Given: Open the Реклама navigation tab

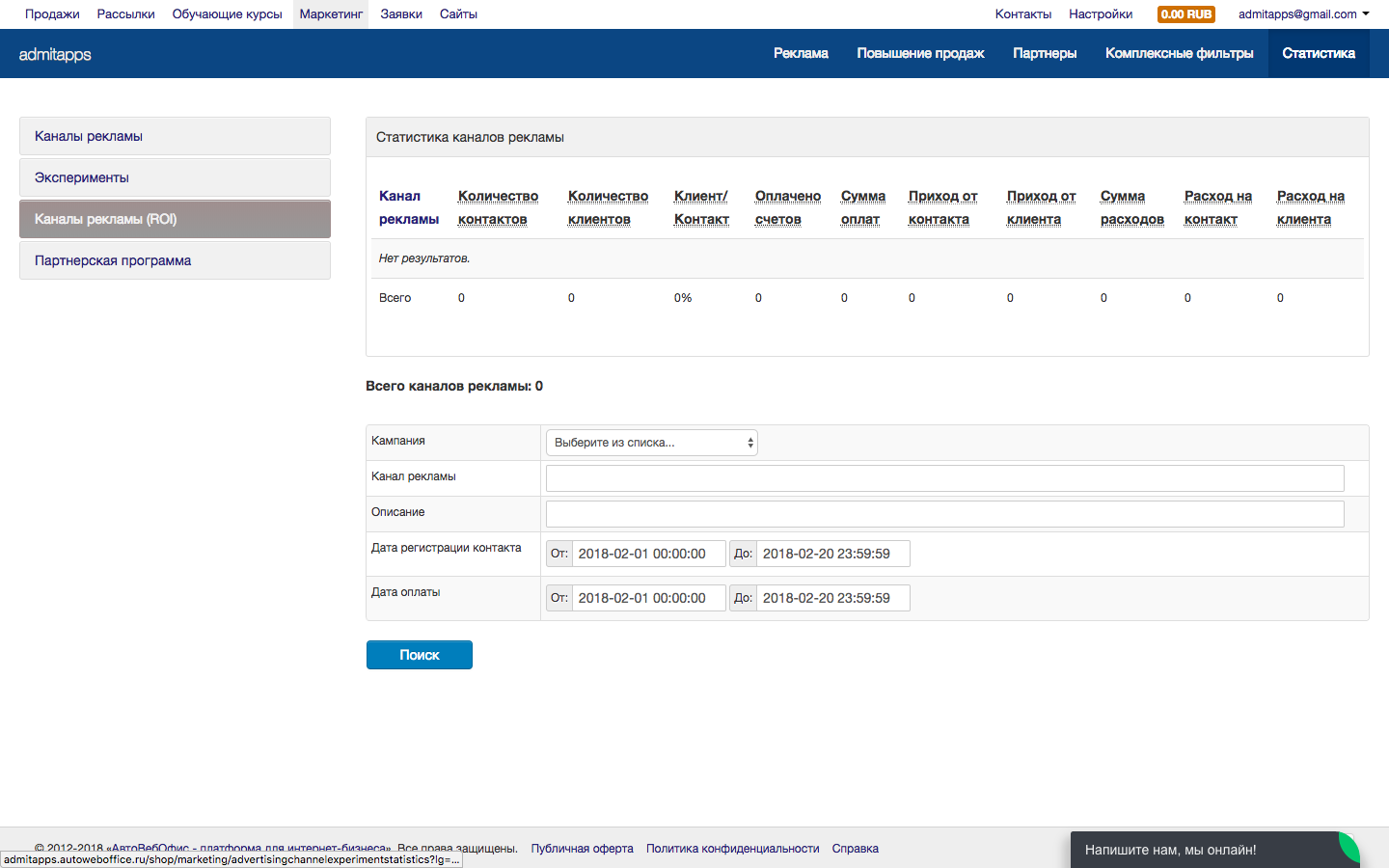Looking at the screenshot, I should pyautogui.click(x=801, y=53).
